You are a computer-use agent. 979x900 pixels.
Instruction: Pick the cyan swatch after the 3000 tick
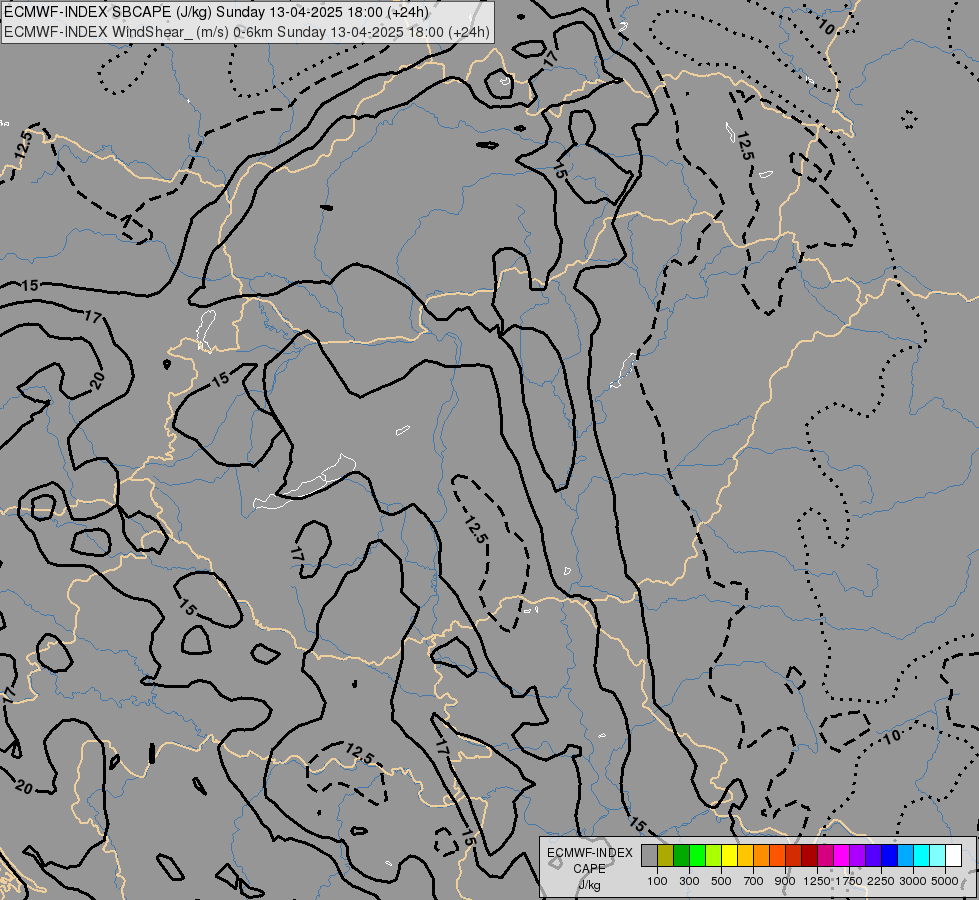[x=922, y=855]
